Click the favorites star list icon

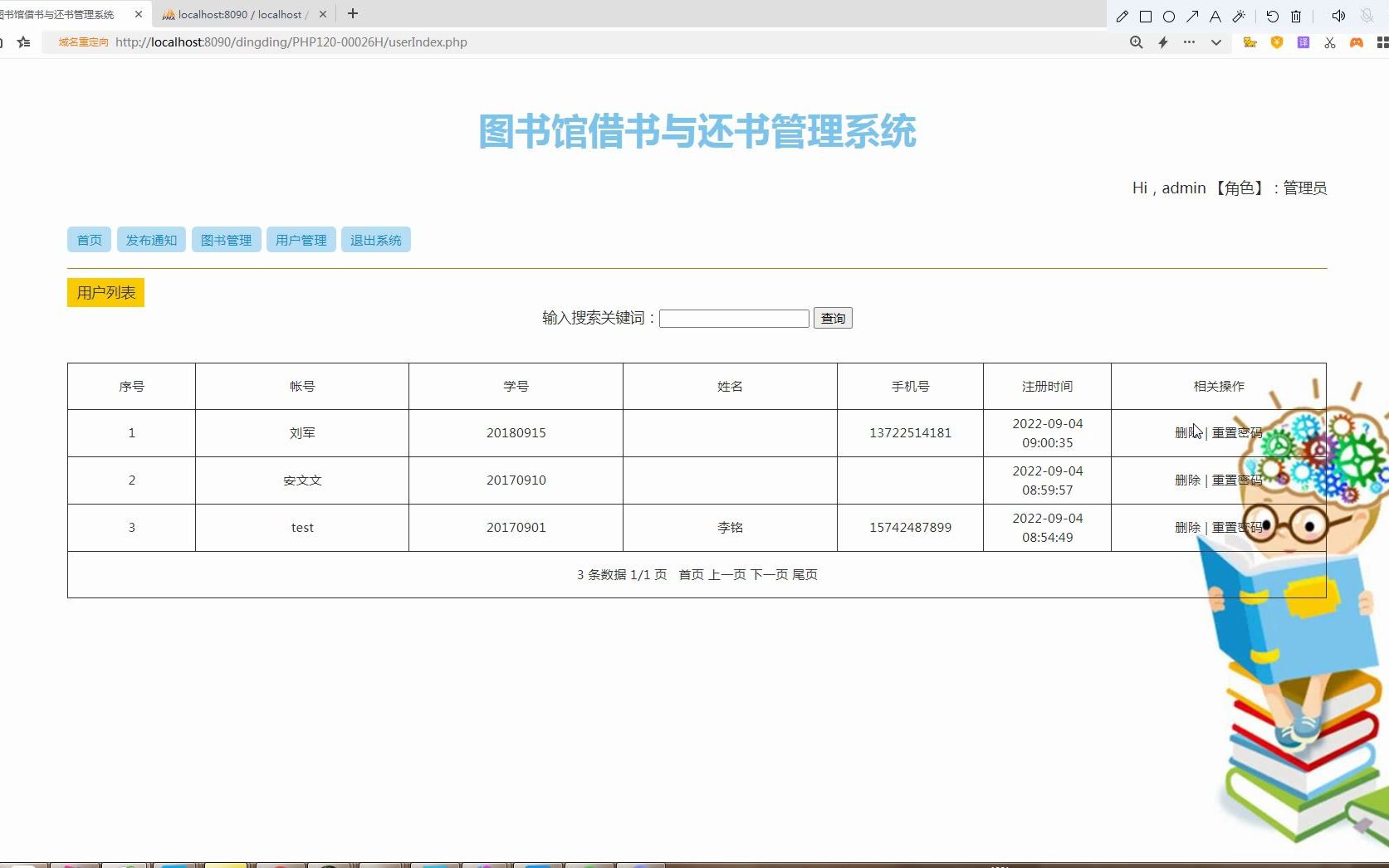24,42
